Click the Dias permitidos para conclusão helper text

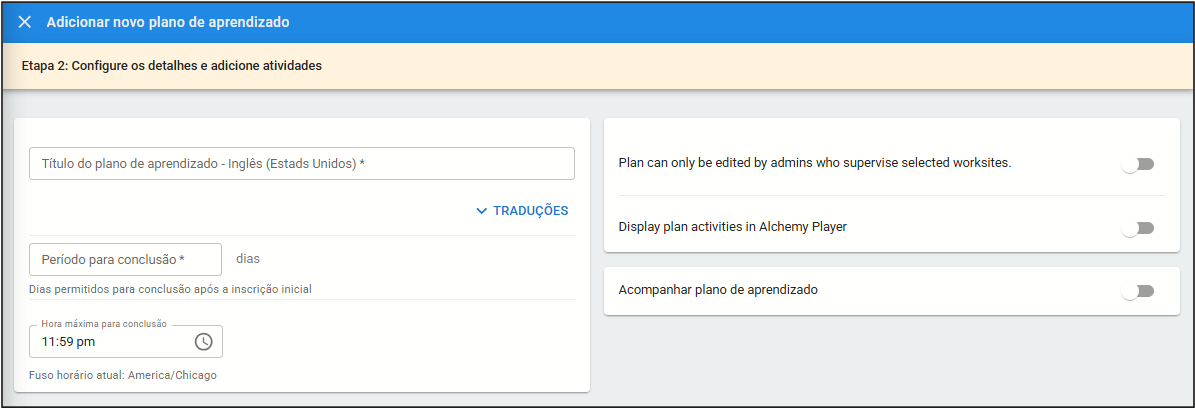coord(170,290)
